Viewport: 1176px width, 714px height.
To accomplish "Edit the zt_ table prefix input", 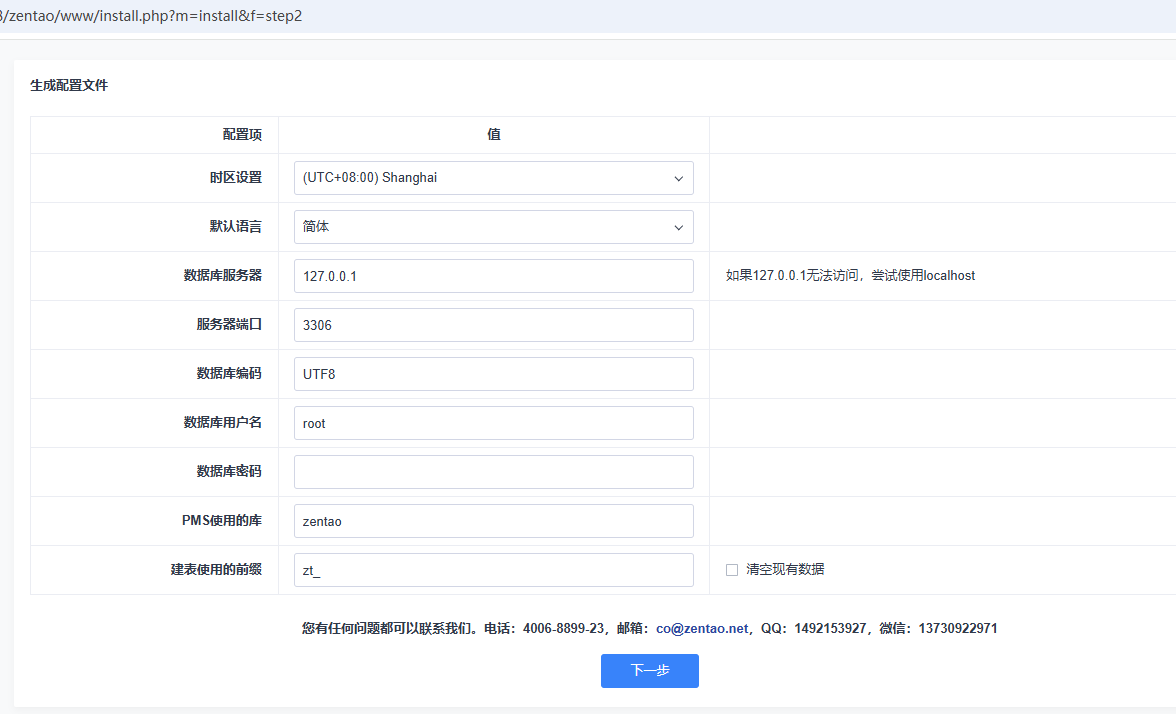I will (x=493, y=569).
